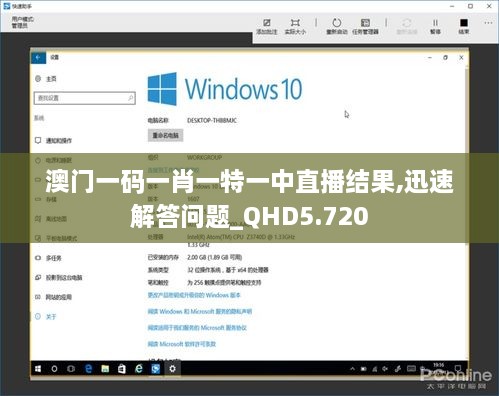The width and height of the screenshot is (499, 396).
Task: Click the 为 256 触摸点 pen and touch value
Action: click(x=224, y=282)
